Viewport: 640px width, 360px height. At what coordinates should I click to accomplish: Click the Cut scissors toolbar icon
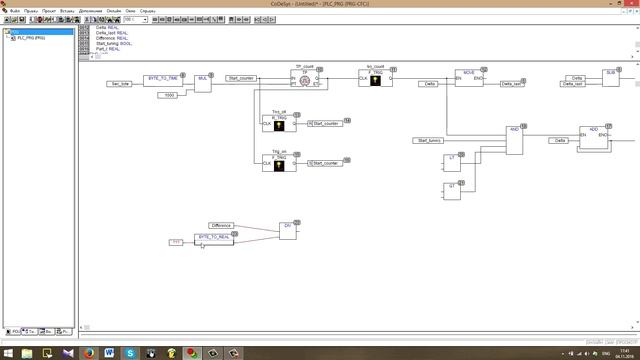point(87,20)
